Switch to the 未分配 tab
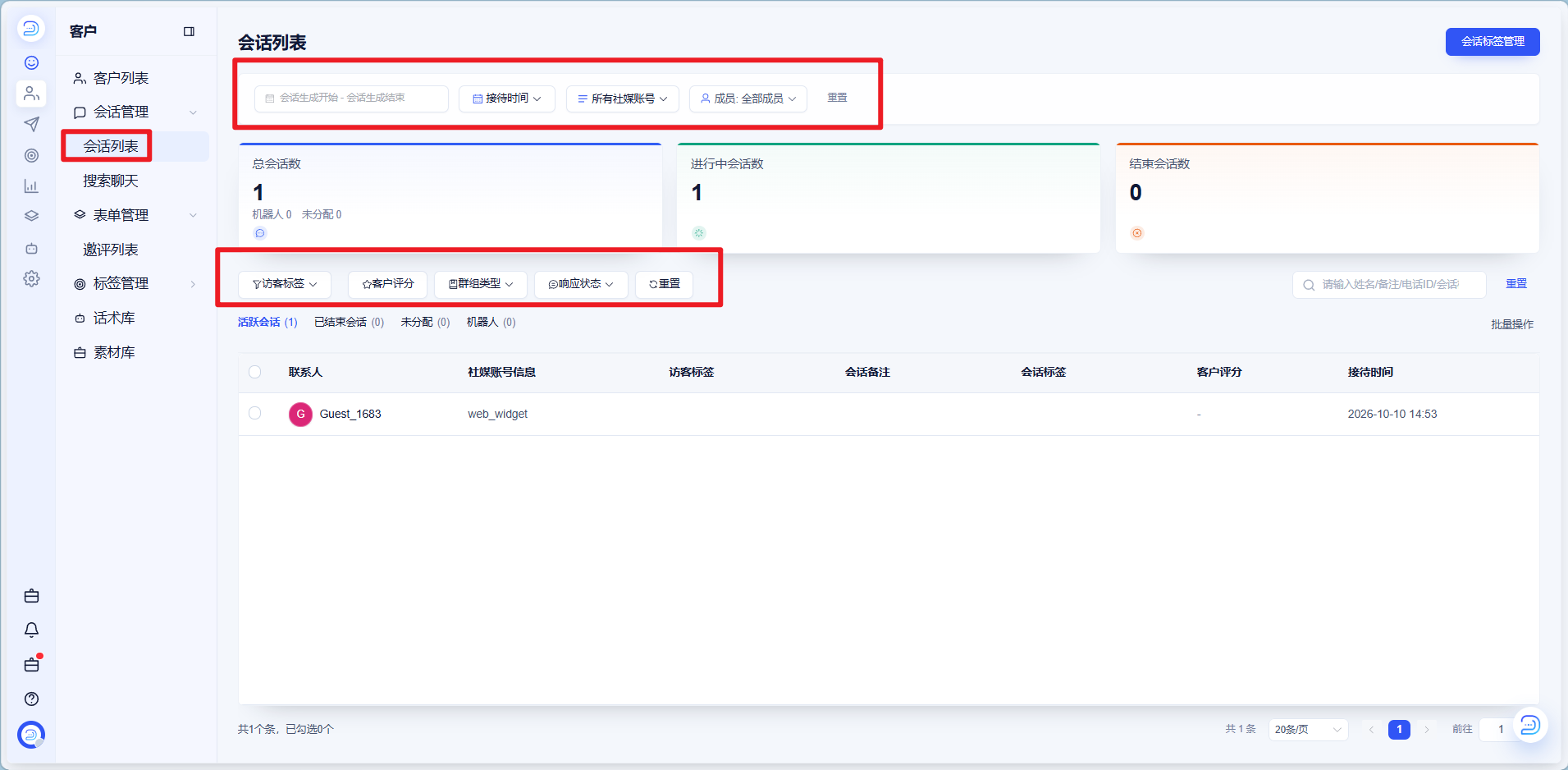 point(425,322)
